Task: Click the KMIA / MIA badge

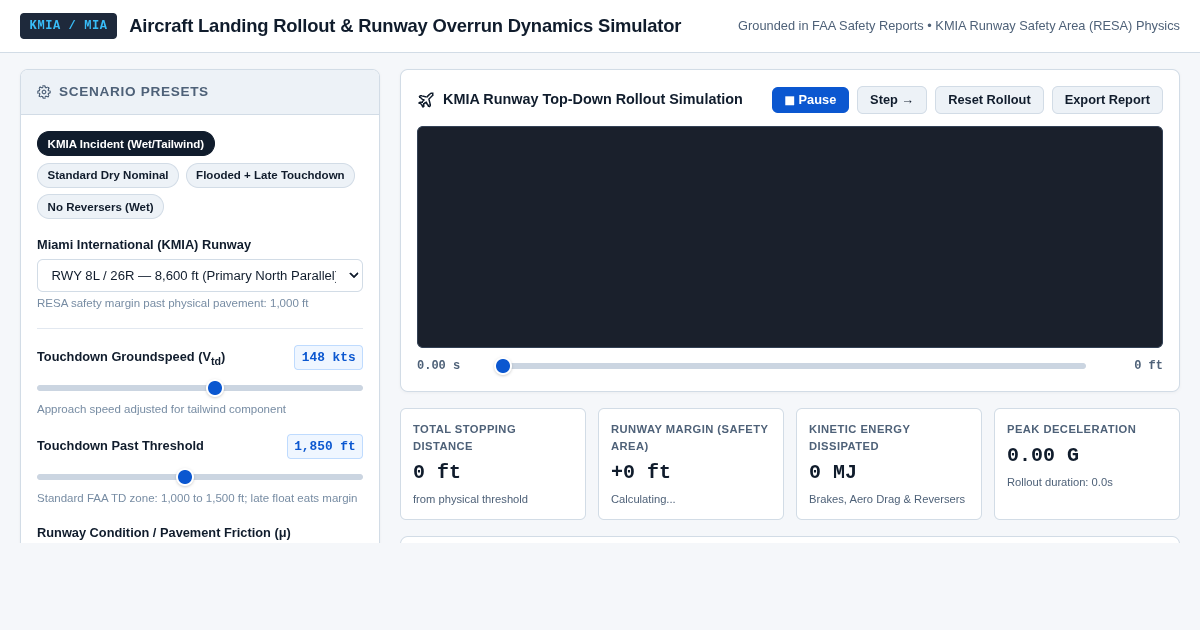Action: coord(68,26)
